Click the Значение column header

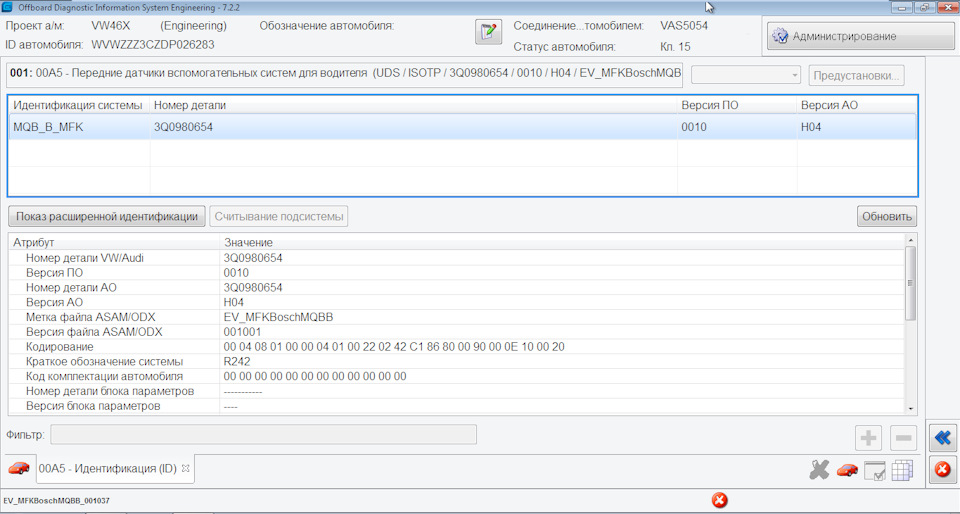561,242
